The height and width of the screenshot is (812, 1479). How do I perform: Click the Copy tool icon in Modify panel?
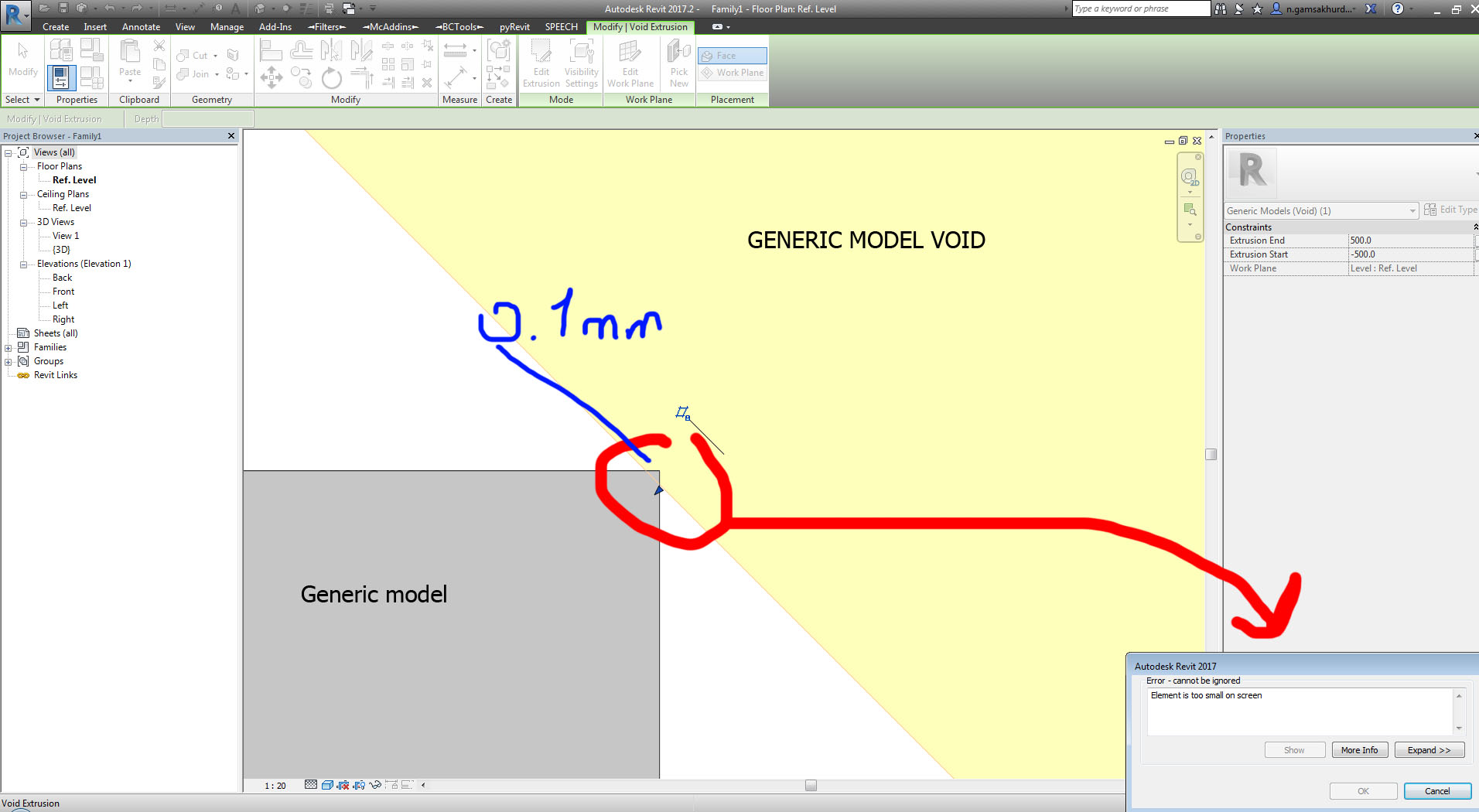click(x=301, y=77)
